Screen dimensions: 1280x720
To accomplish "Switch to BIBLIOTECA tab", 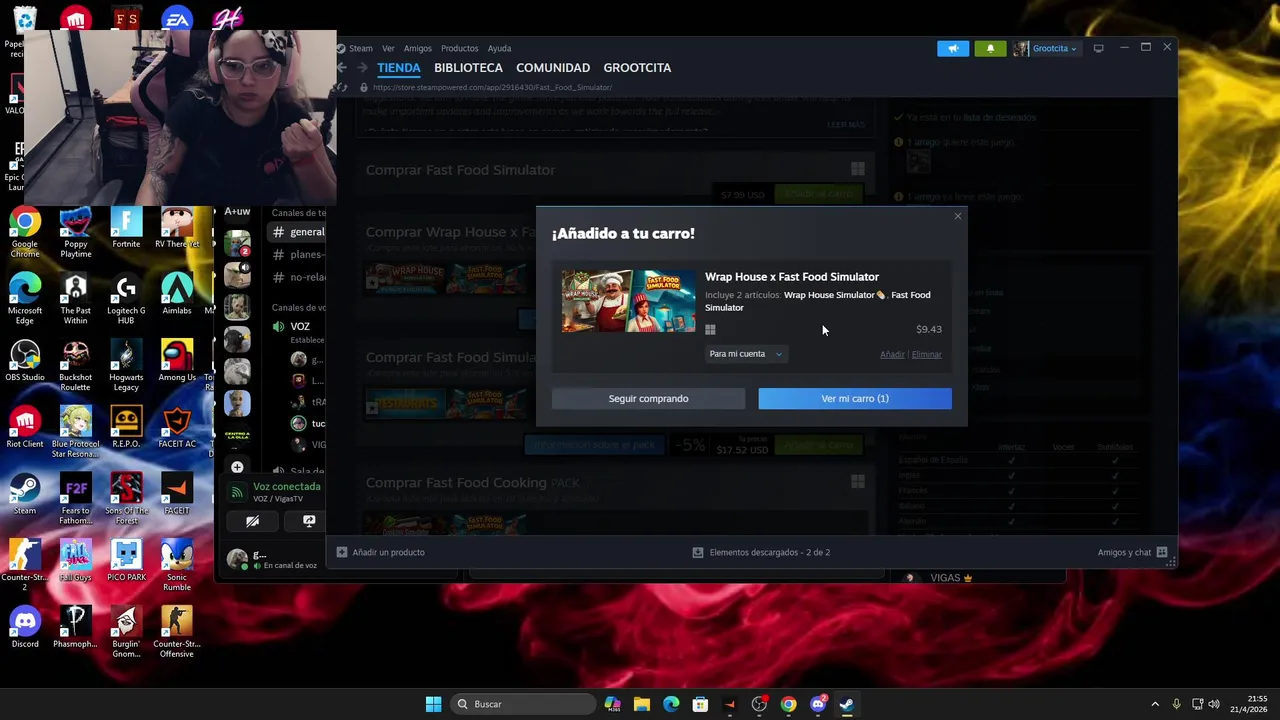I will tap(468, 68).
